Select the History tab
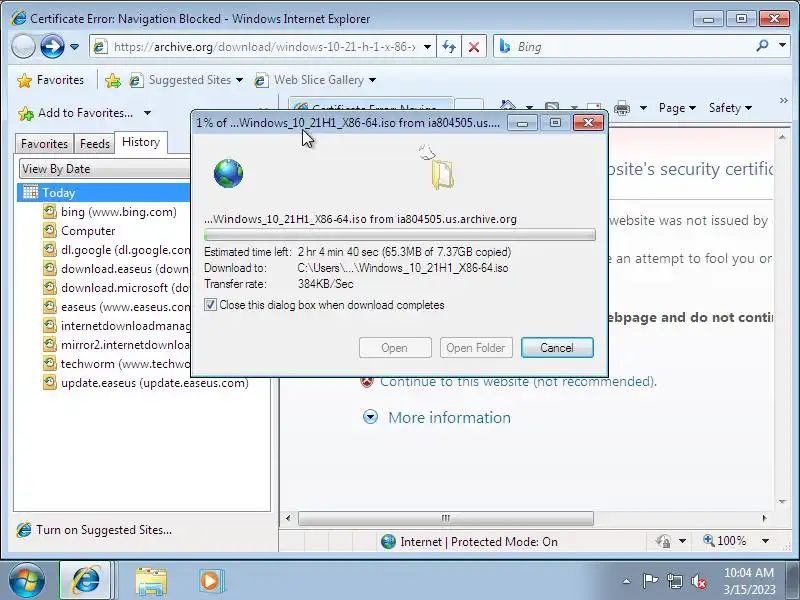Screen dimensions: 800x600 (141, 142)
